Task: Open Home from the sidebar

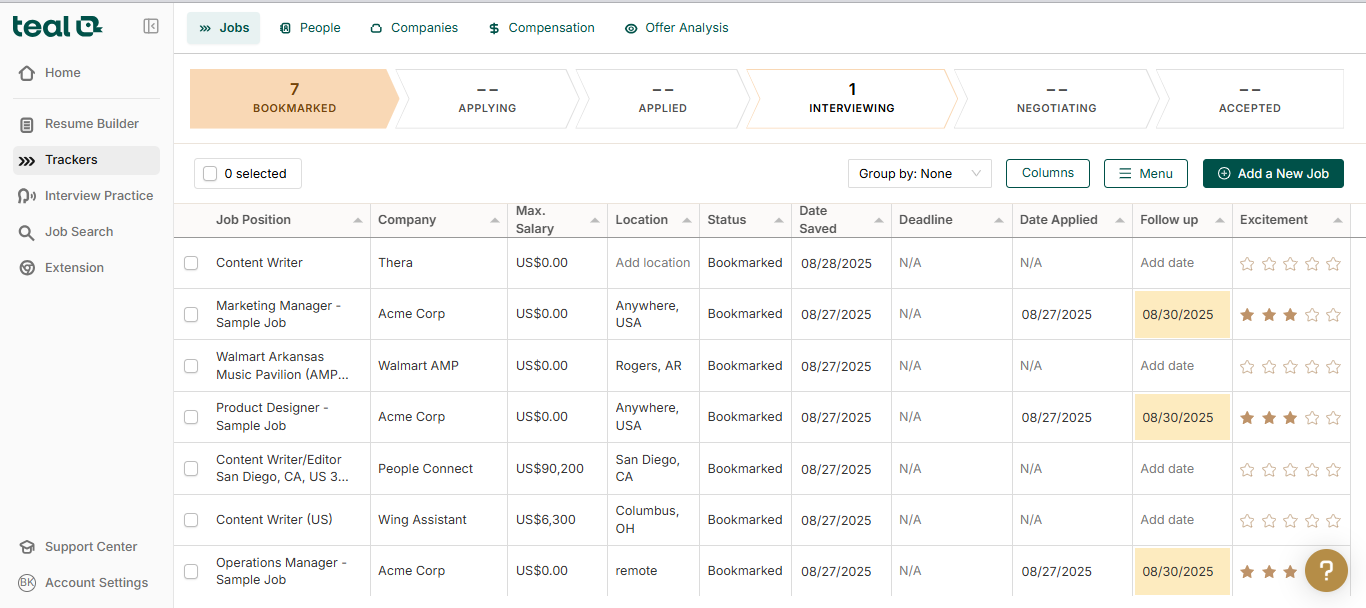Action: 62,72
